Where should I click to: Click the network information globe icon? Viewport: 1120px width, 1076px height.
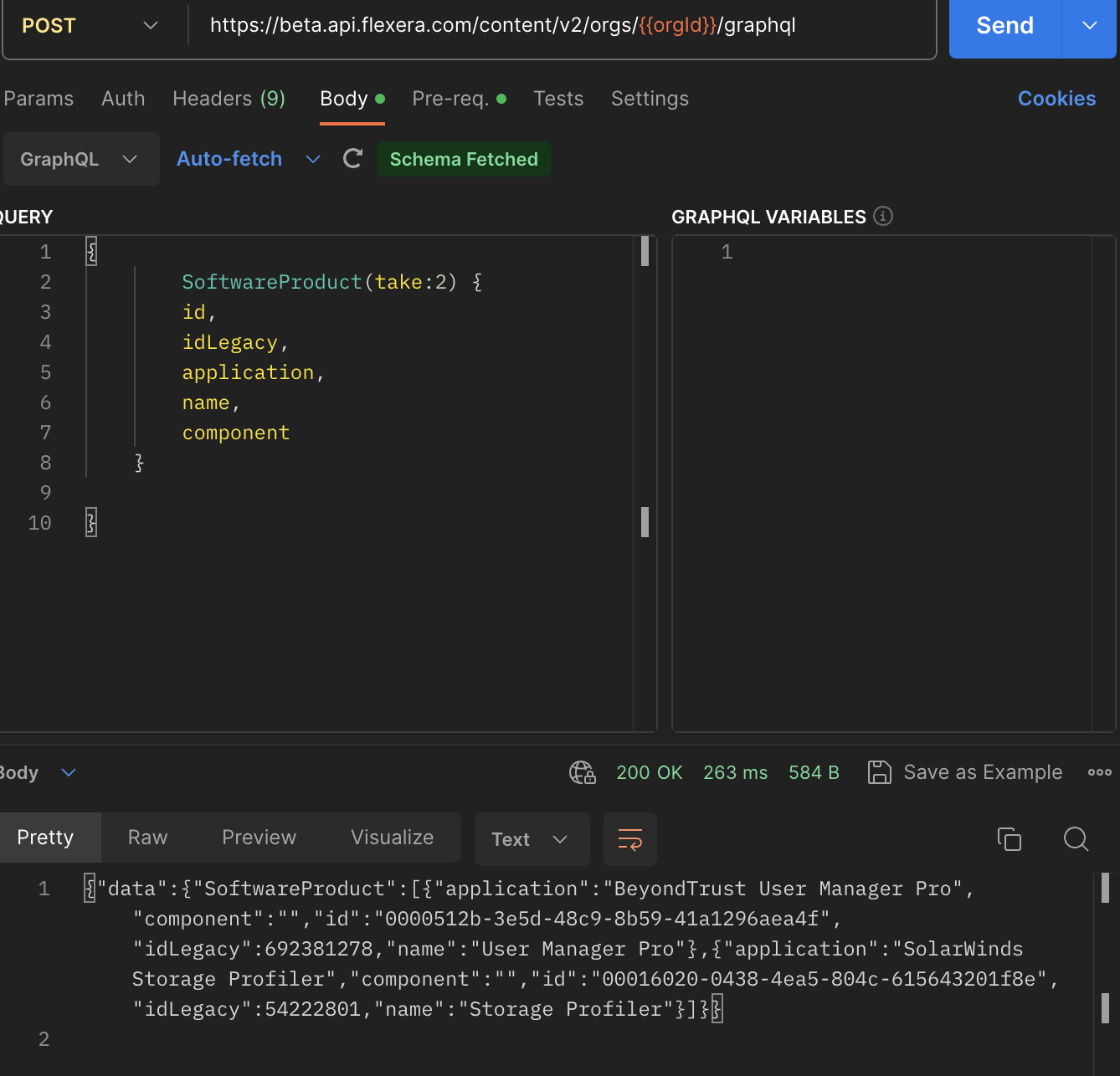point(583,772)
